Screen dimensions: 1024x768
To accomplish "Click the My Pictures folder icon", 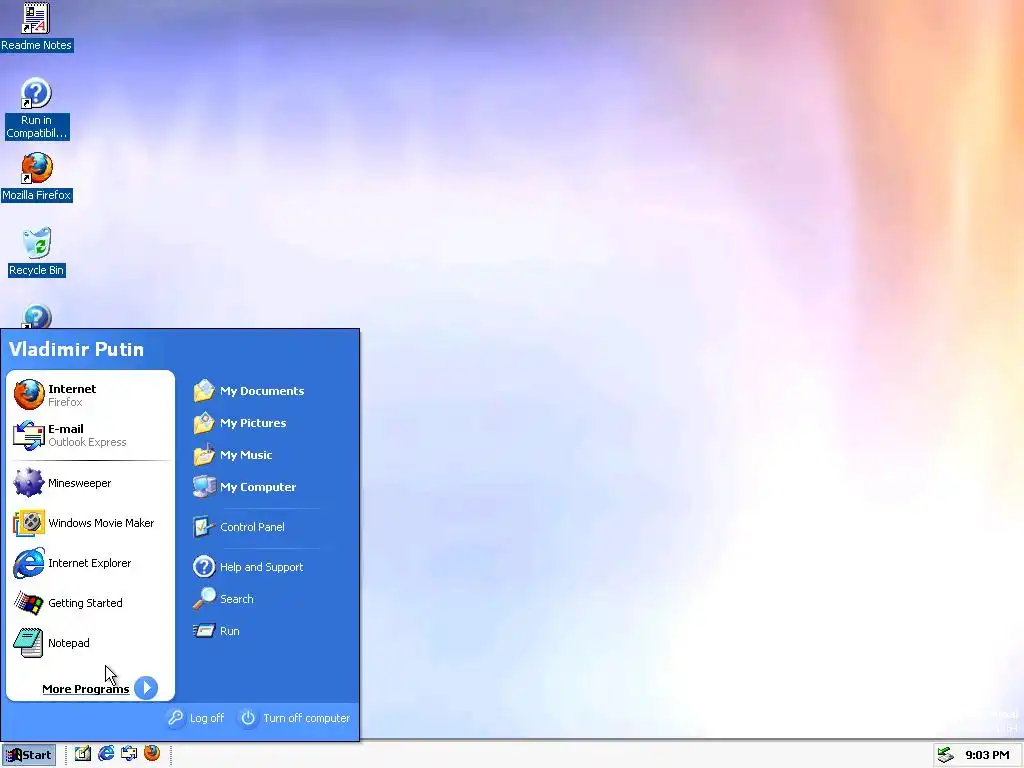I will click(204, 423).
